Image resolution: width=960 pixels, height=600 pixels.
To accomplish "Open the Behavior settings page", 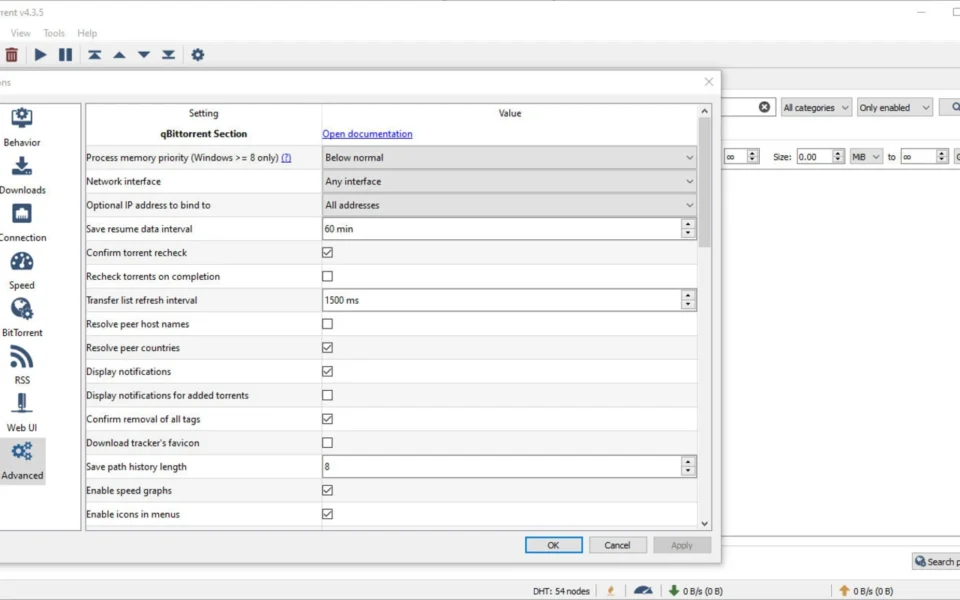I will point(22,127).
